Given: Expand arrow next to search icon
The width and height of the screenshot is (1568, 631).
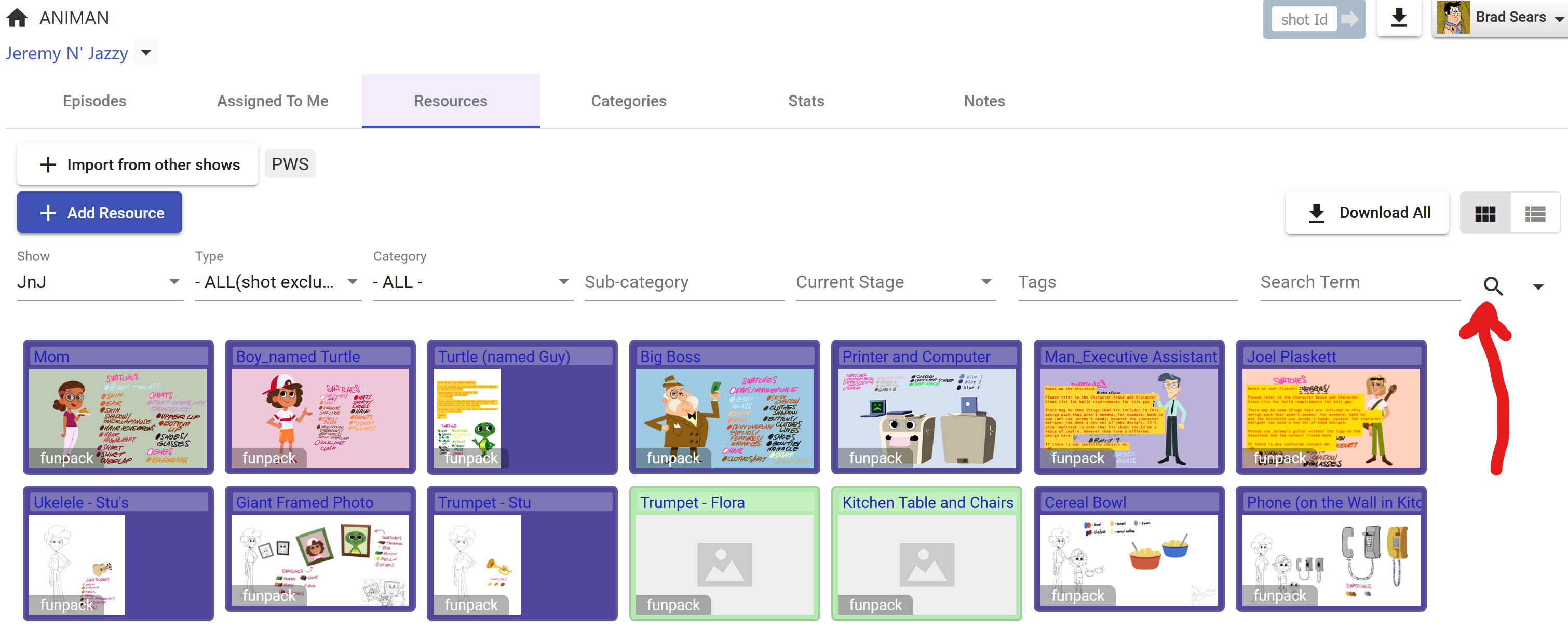Looking at the screenshot, I should pyautogui.click(x=1538, y=286).
